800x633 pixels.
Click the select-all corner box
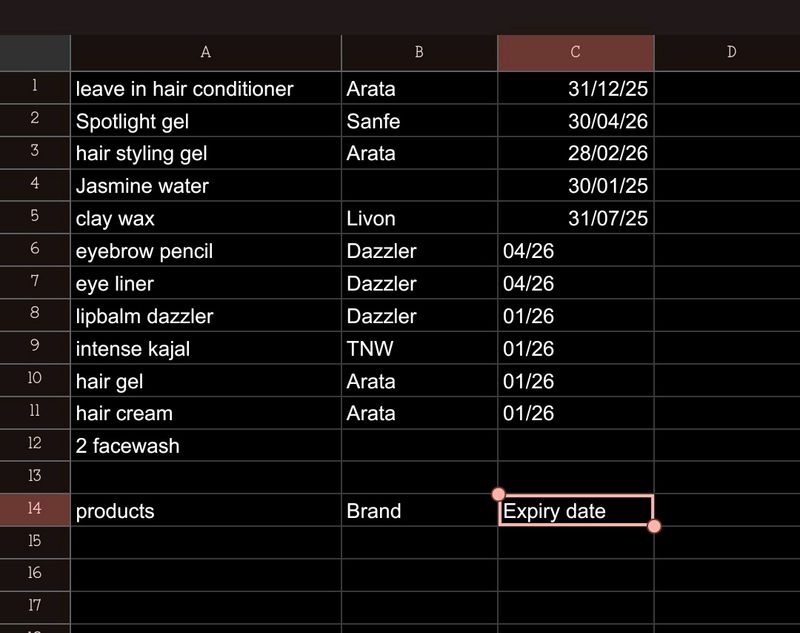coord(35,53)
